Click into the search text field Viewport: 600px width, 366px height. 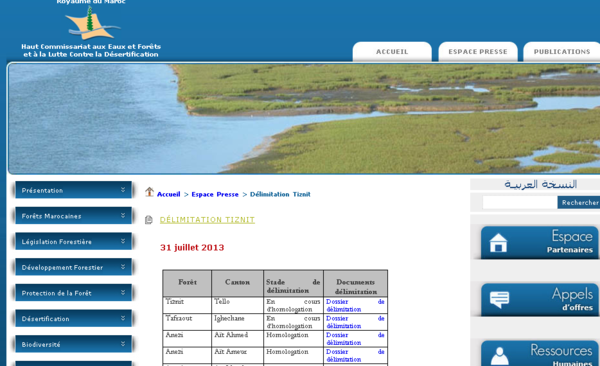pos(520,202)
